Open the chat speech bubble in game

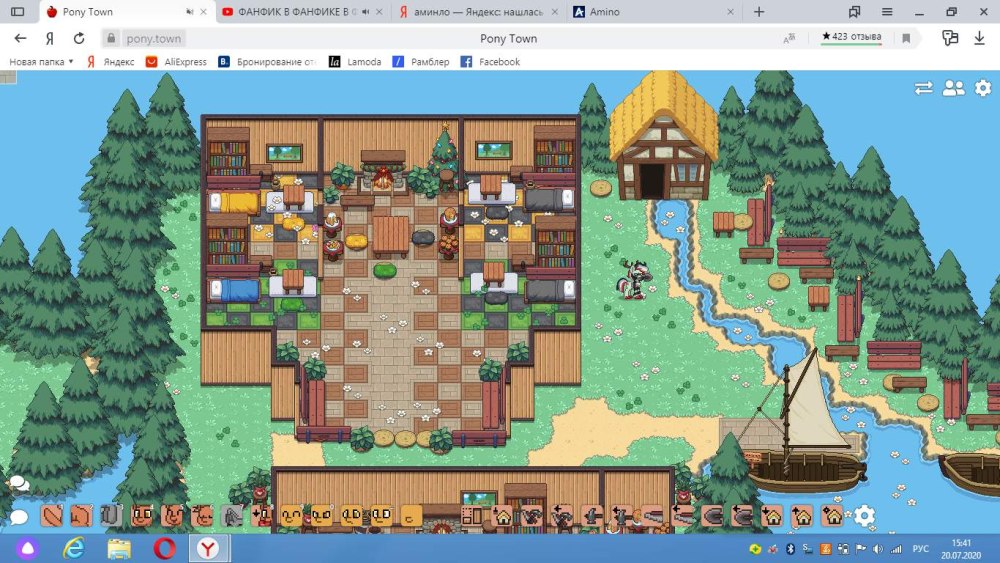[18, 517]
